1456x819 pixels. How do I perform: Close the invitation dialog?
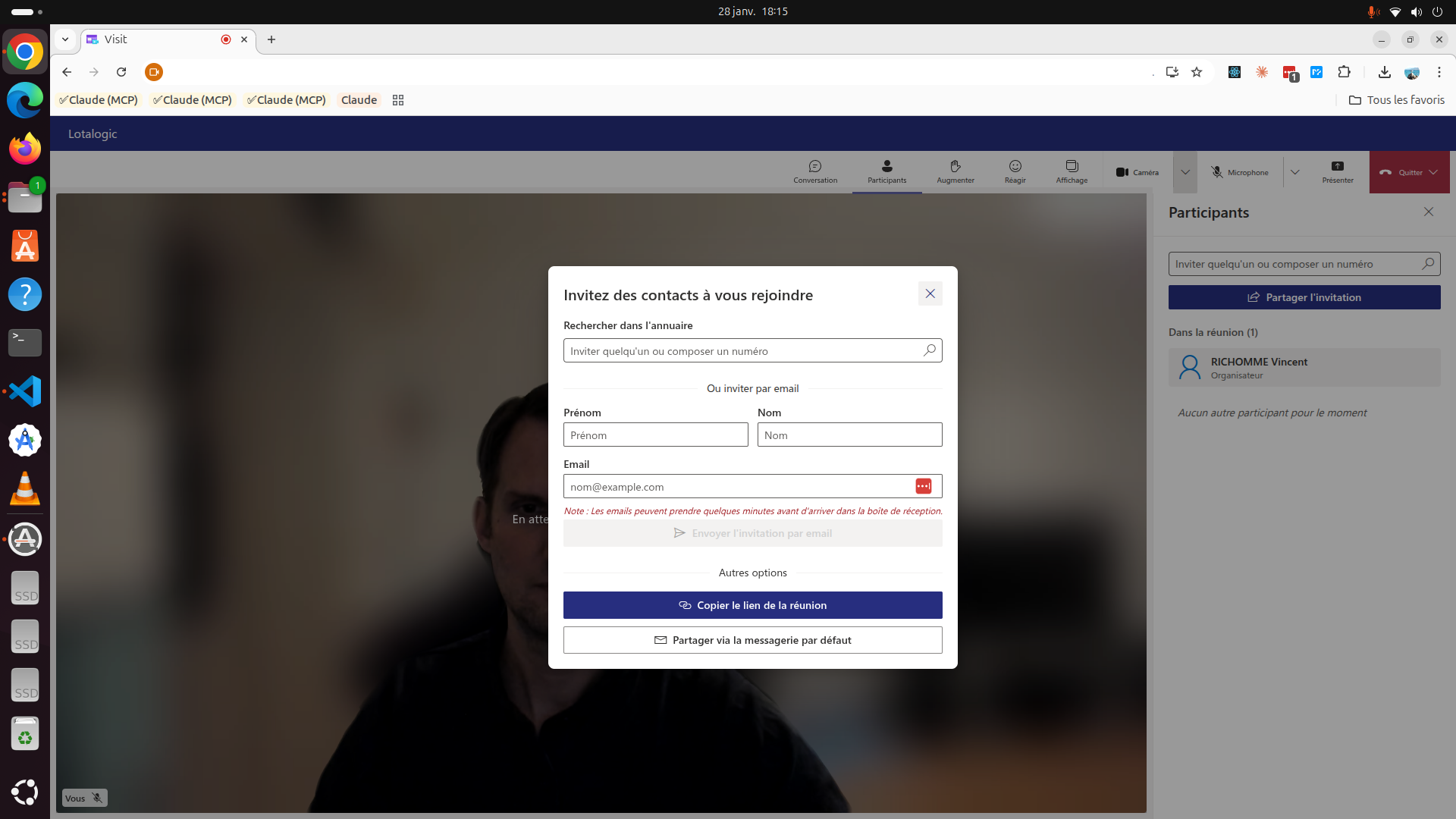(x=930, y=293)
